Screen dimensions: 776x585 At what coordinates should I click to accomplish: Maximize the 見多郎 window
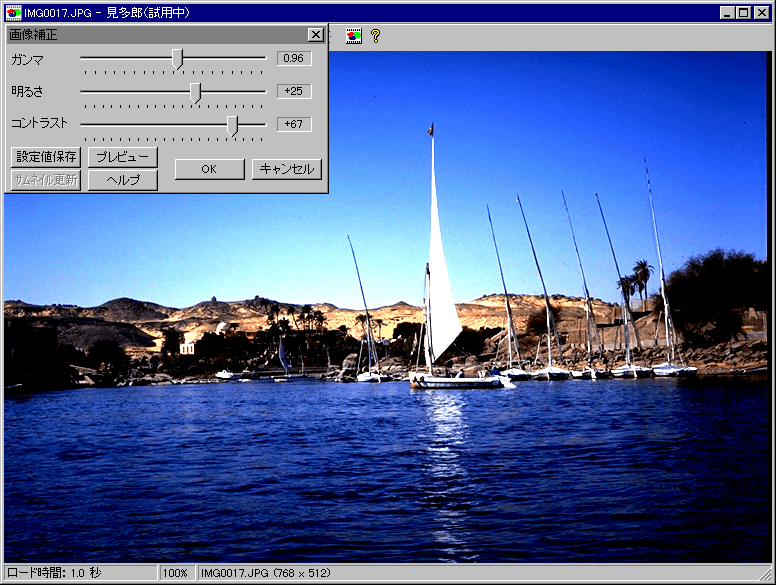click(x=744, y=13)
